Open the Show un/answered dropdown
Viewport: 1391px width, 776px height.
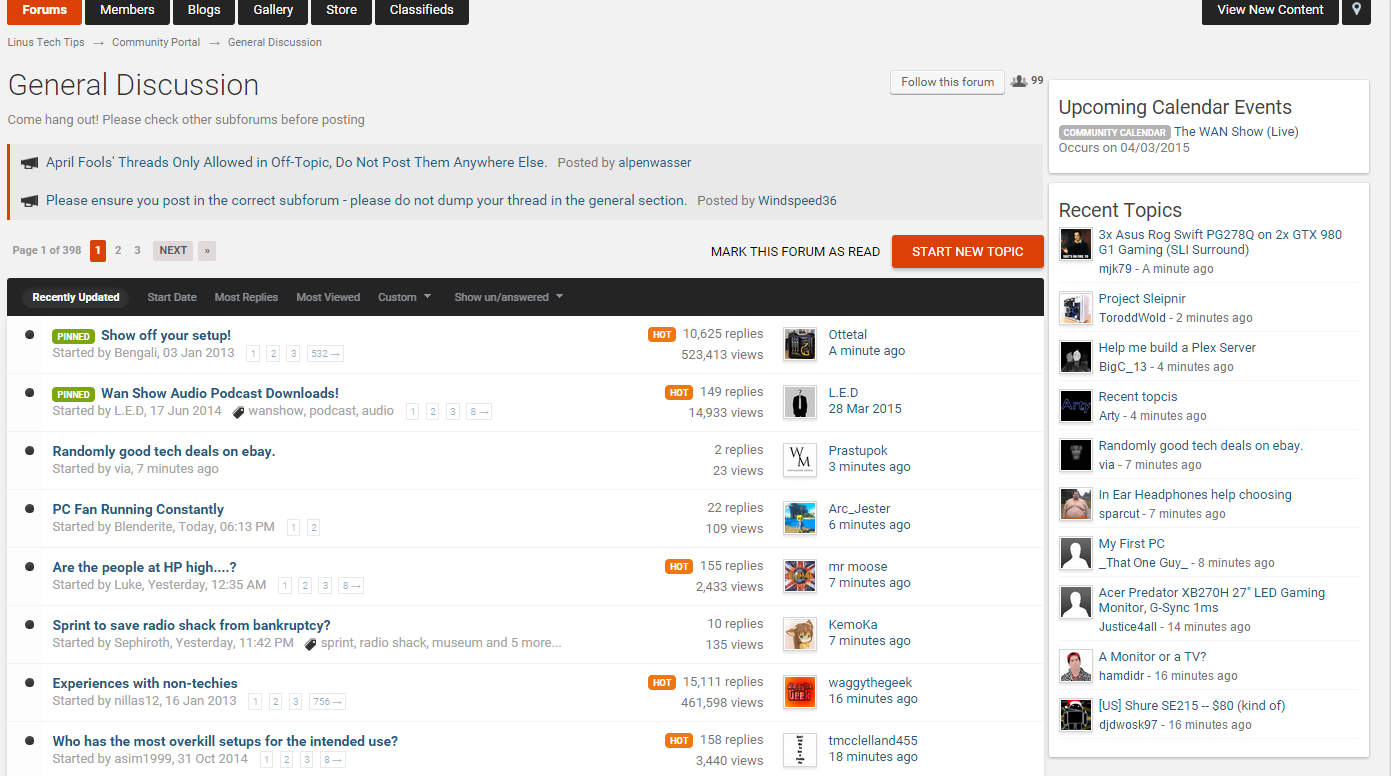click(x=508, y=297)
